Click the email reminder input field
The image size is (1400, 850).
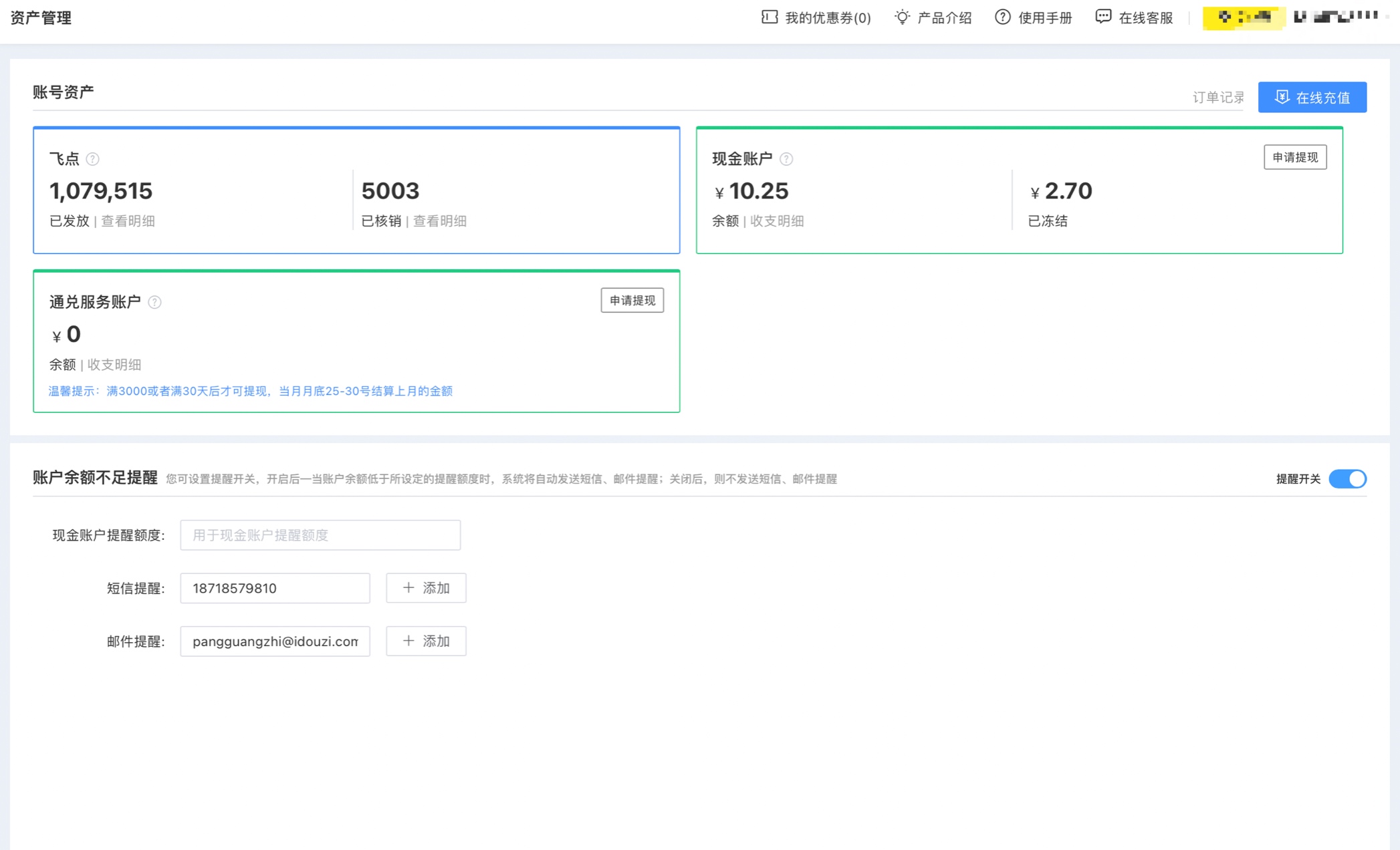pos(275,641)
